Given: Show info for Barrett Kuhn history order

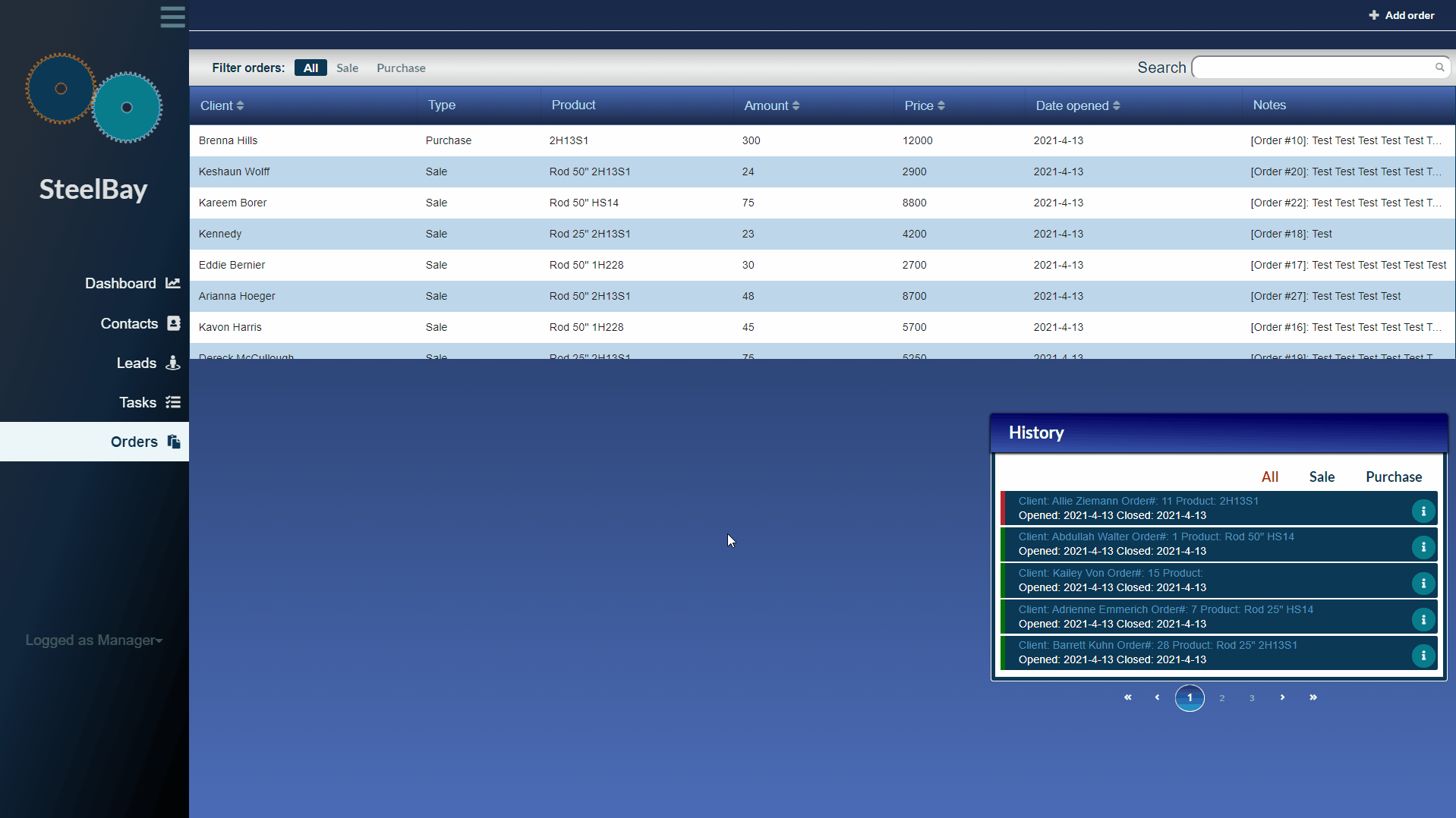Looking at the screenshot, I should pos(1423,656).
